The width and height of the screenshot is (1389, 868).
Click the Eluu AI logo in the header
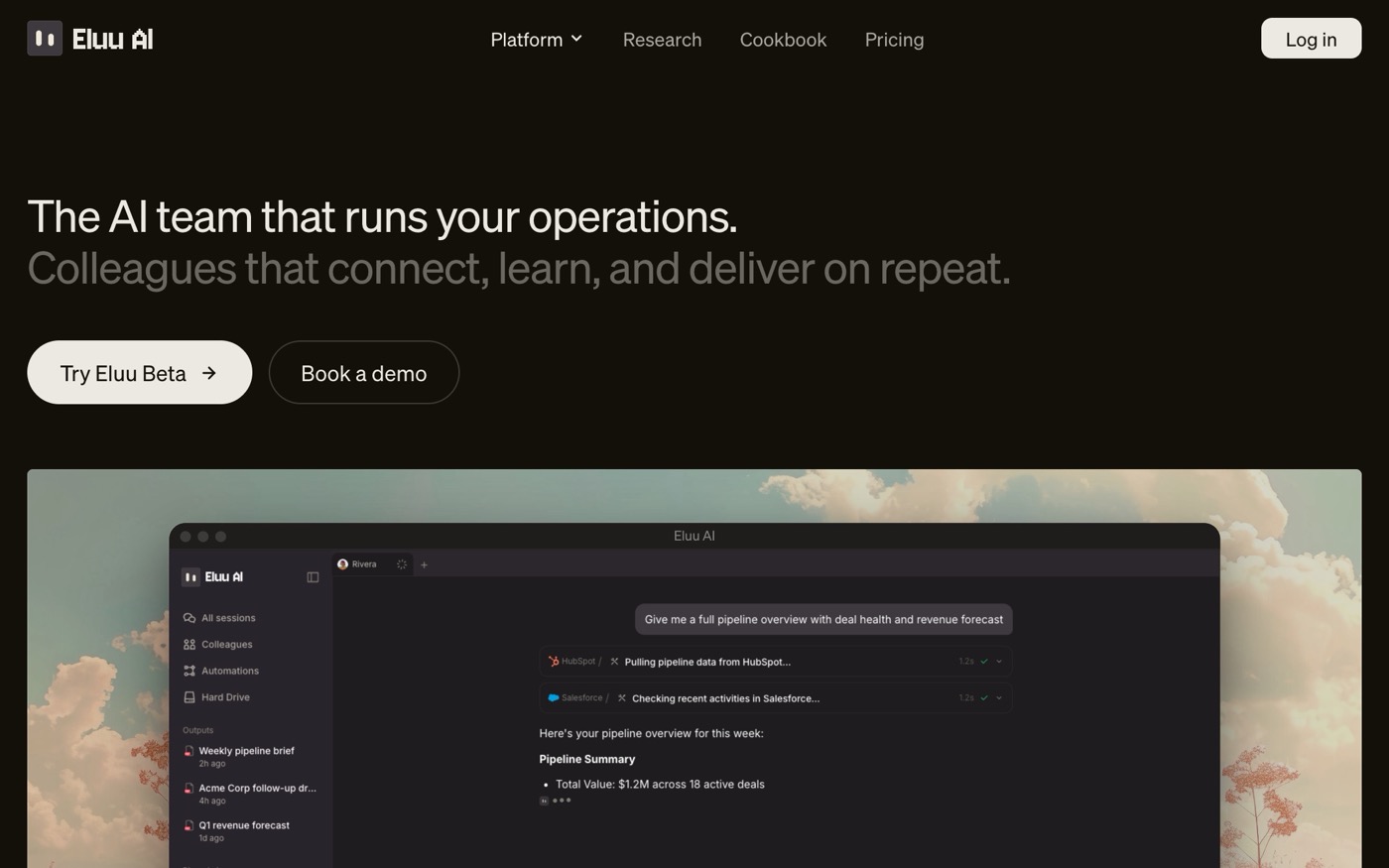point(90,39)
